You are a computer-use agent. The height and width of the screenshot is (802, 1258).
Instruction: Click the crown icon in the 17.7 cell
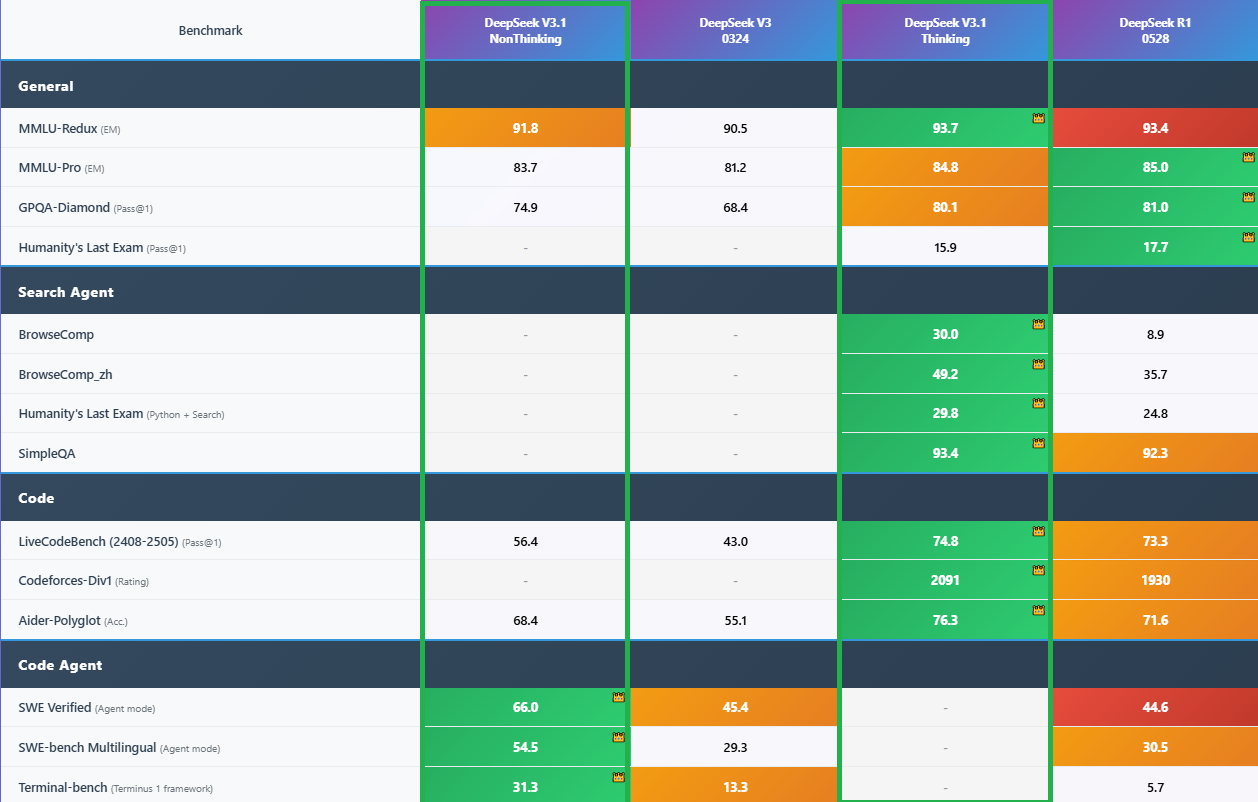1248,237
